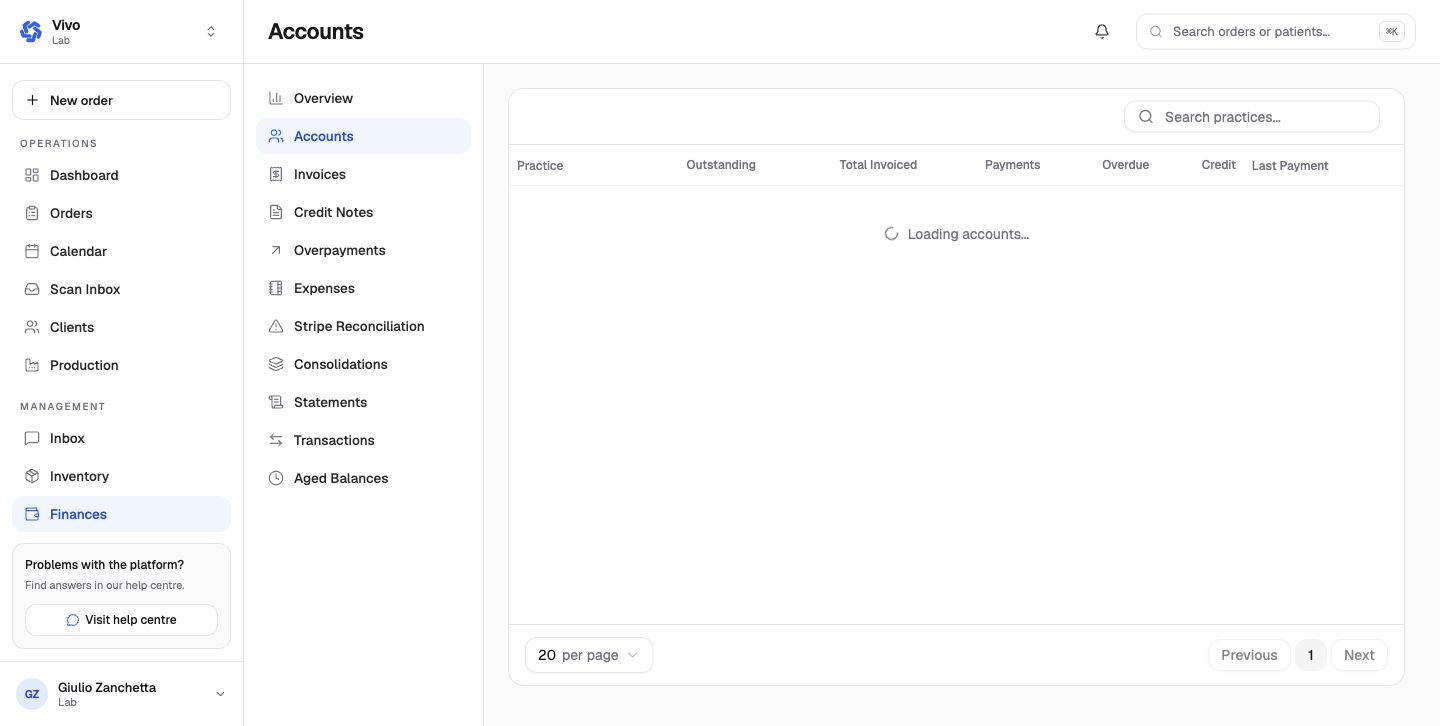Viewport: 1440px width, 726px height.
Task: Click the Overpayments arrow icon
Action: click(276, 250)
